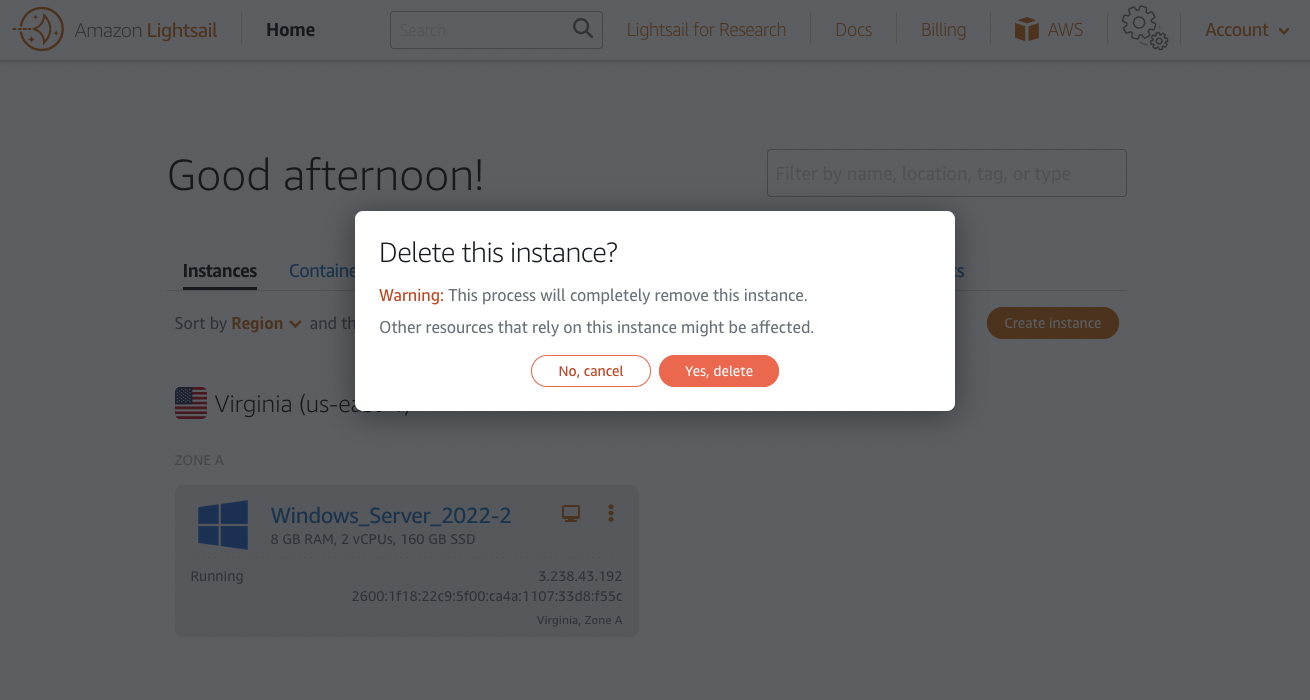The width and height of the screenshot is (1310, 700).
Task: Click the Good afternoon! heading
Action: point(326,175)
